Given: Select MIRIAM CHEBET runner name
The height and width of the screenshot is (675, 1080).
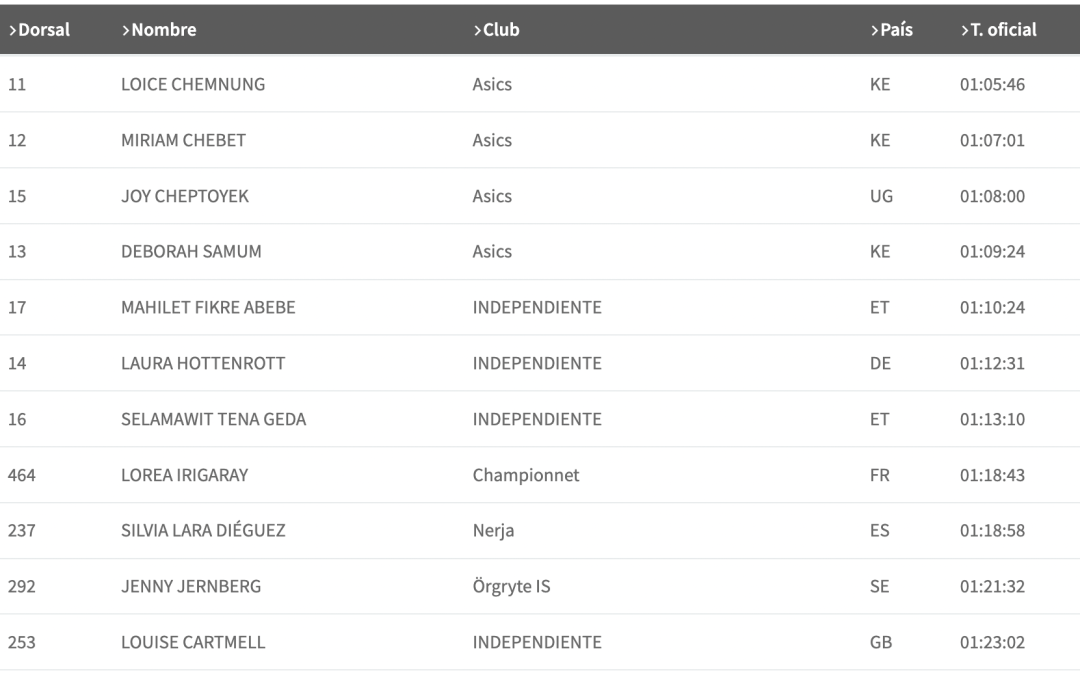Looking at the screenshot, I should (x=183, y=141).
